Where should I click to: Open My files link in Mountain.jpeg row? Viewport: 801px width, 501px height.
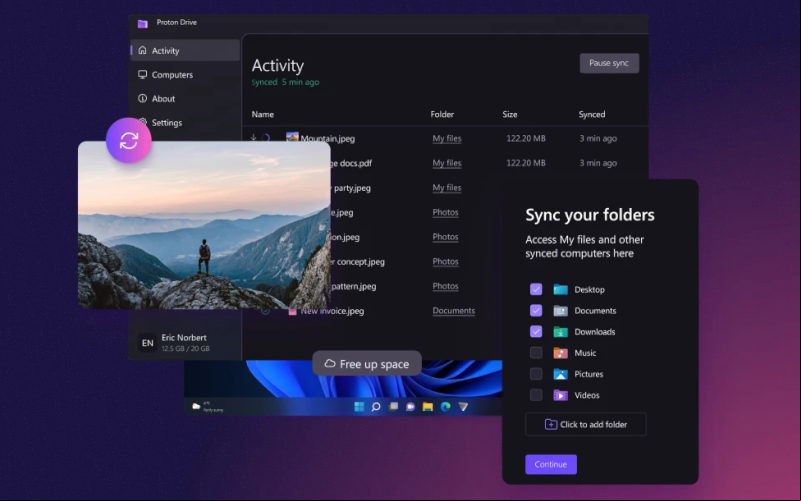(x=447, y=138)
